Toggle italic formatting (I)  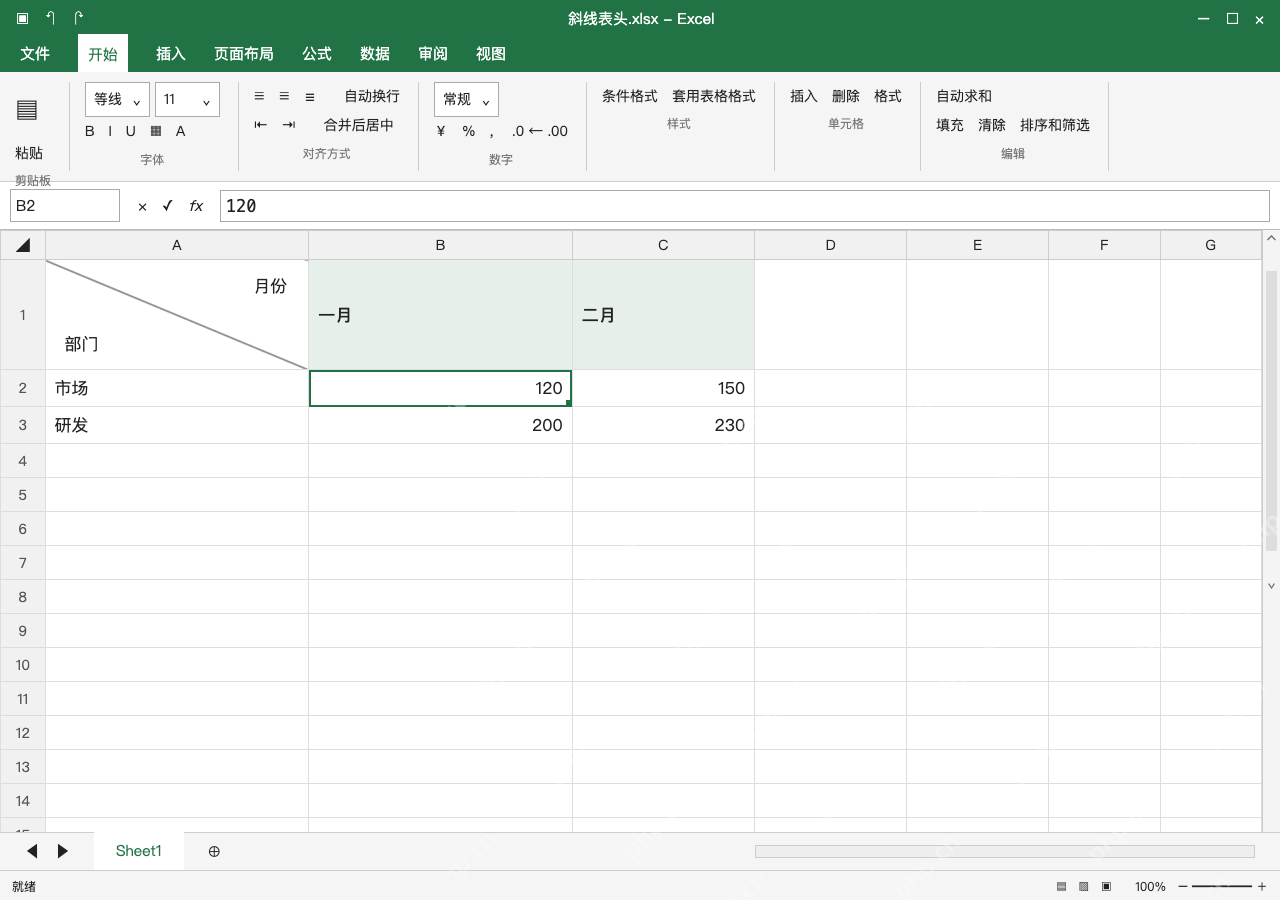click(x=110, y=131)
